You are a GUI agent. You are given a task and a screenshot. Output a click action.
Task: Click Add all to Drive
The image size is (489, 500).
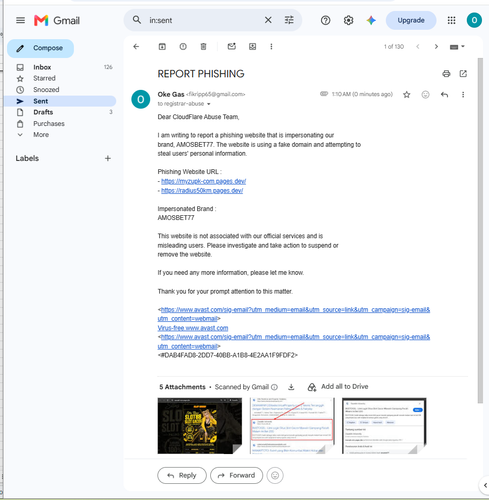coord(338,387)
